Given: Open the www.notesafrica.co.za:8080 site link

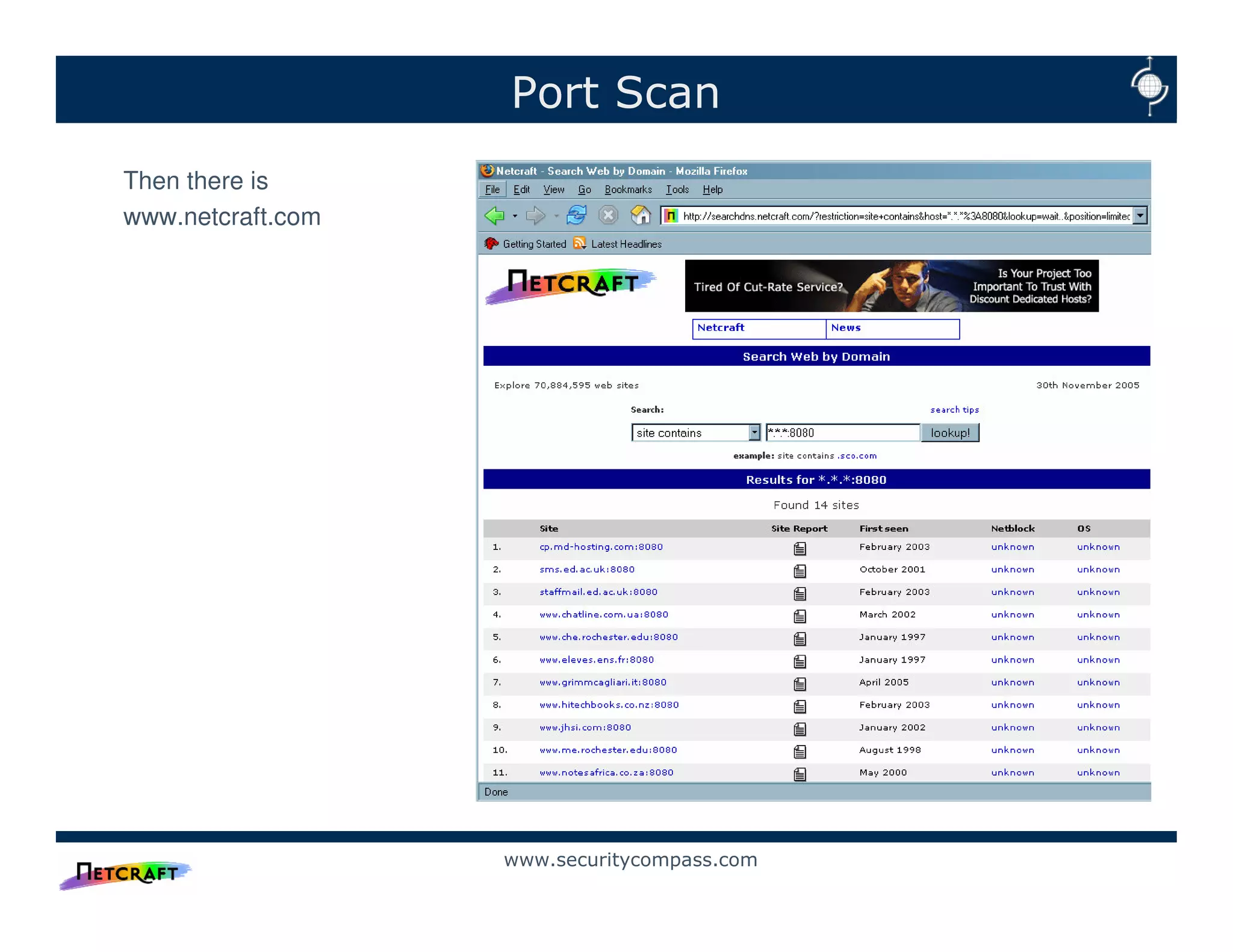Looking at the screenshot, I should point(606,773).
